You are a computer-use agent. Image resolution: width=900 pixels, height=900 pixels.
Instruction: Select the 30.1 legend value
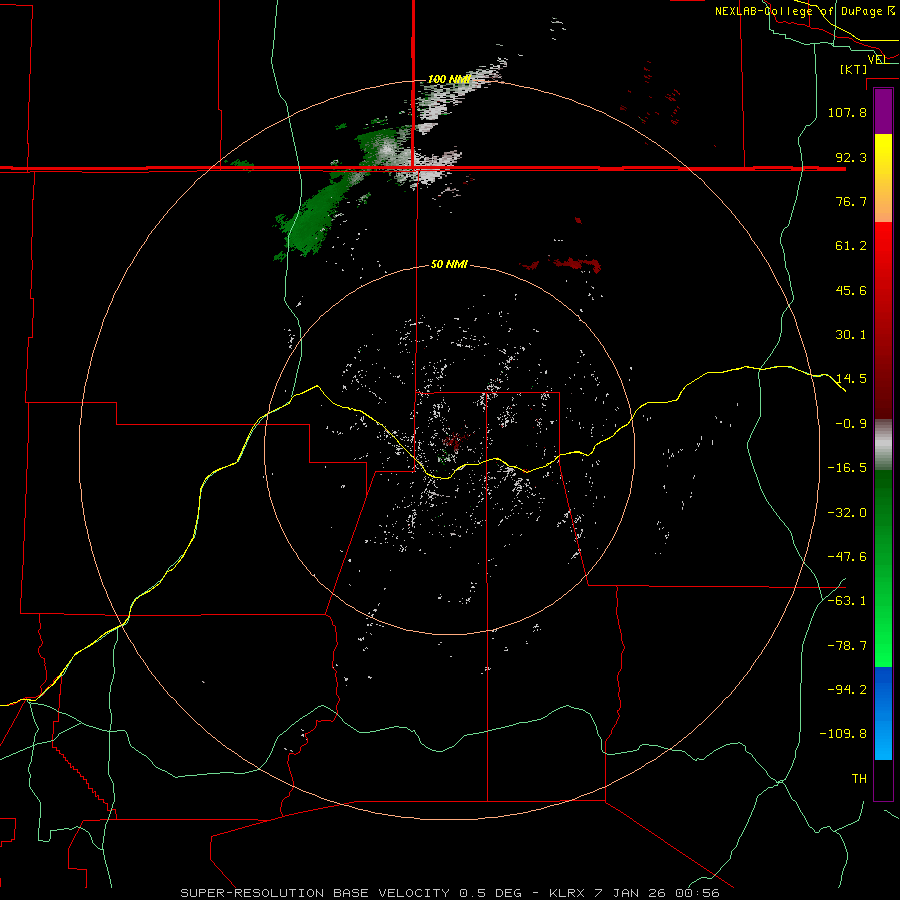click(851, 334)
